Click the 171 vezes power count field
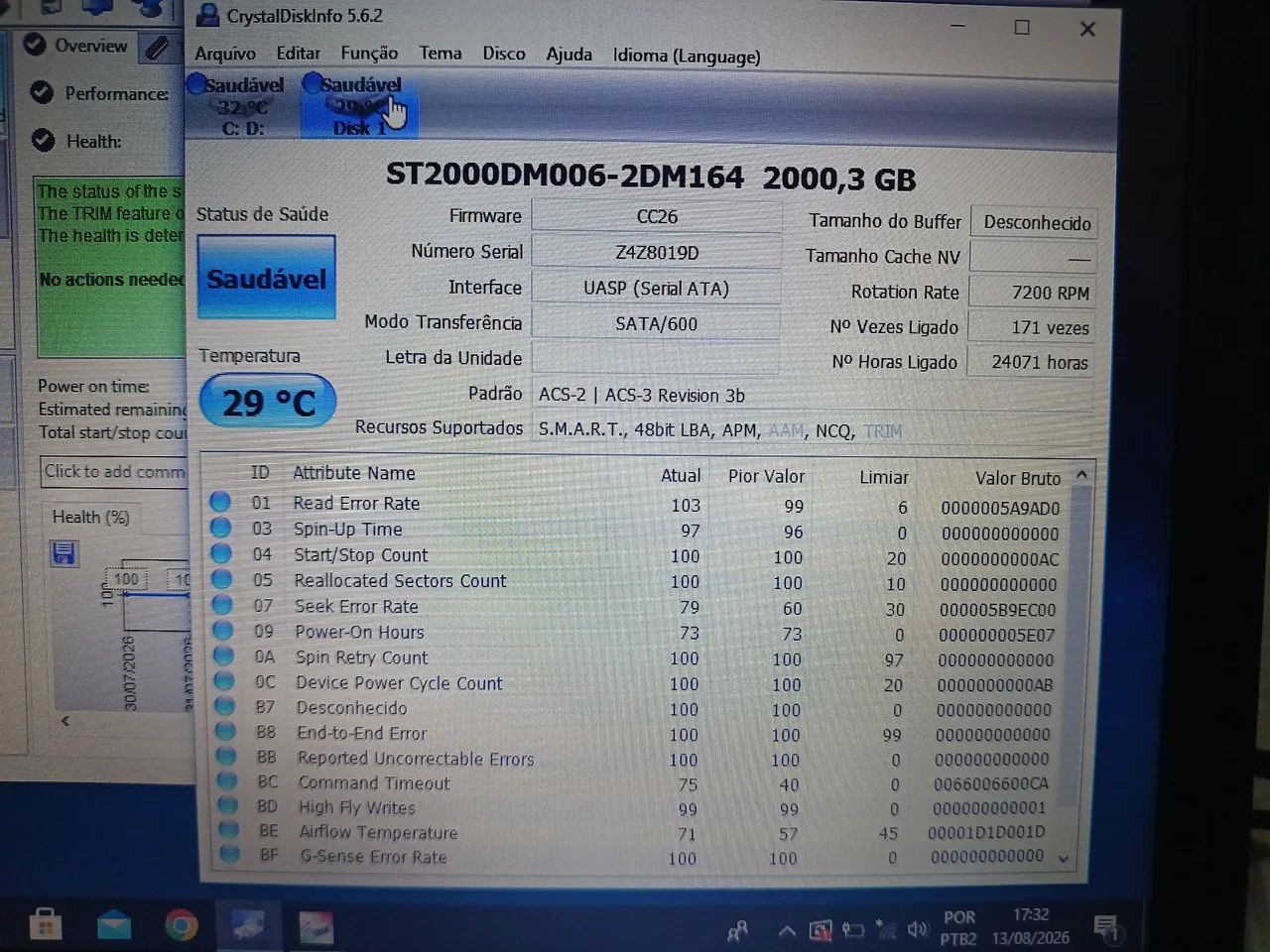Image resolution: width=1270 pixels, height=952 pixels. pyautogui.click(x=1032, y=327)
